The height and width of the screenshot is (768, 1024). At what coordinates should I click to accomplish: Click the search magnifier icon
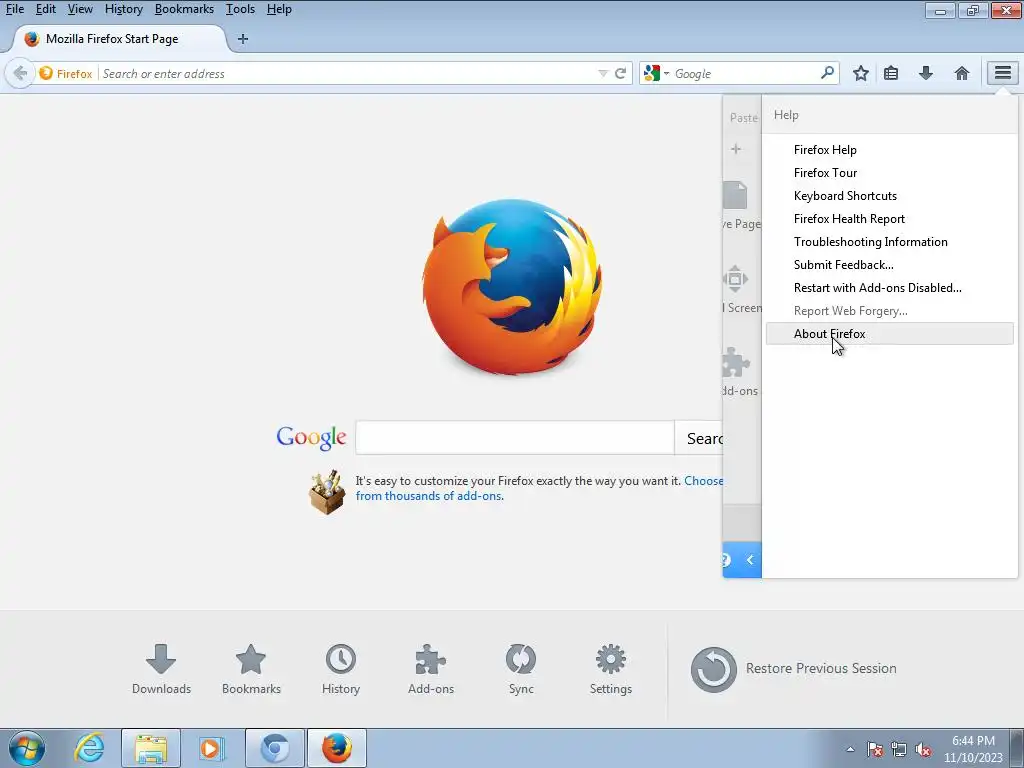[x=827, y=72]
